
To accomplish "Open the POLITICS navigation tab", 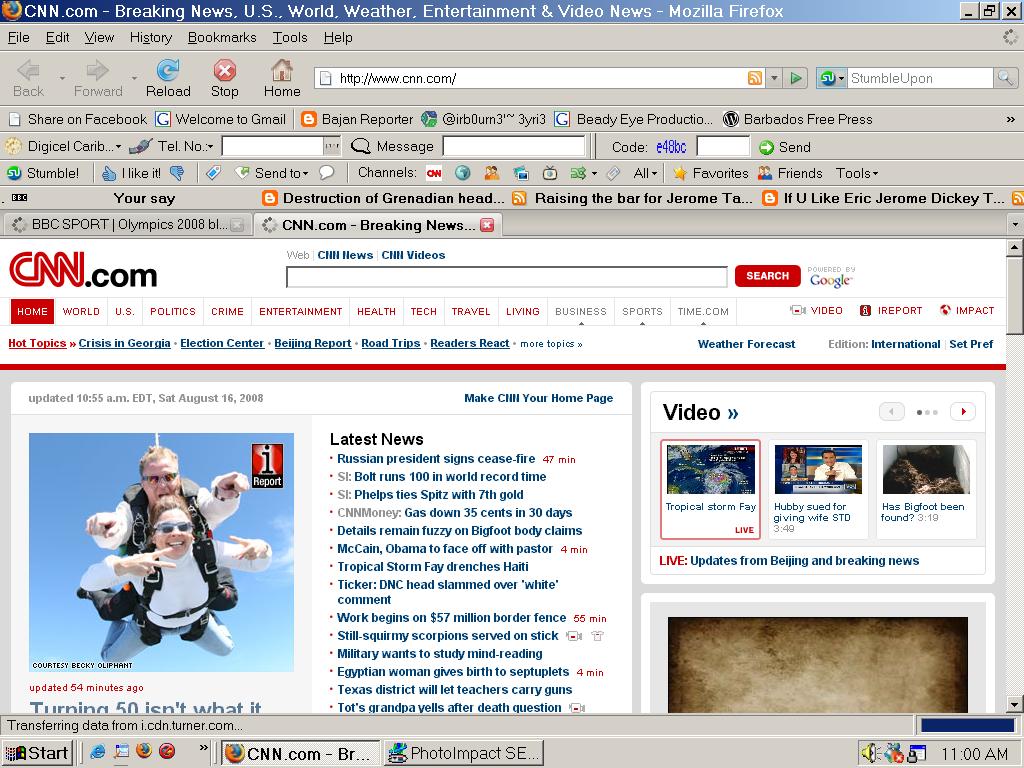I will [x=172, y=312].
